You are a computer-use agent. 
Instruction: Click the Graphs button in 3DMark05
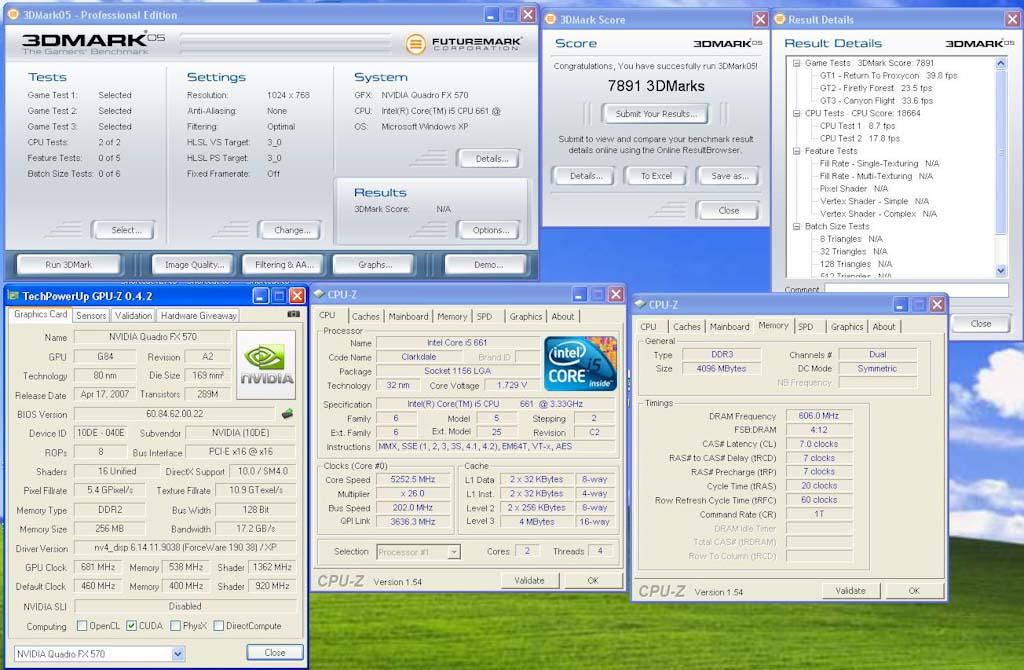375,264
